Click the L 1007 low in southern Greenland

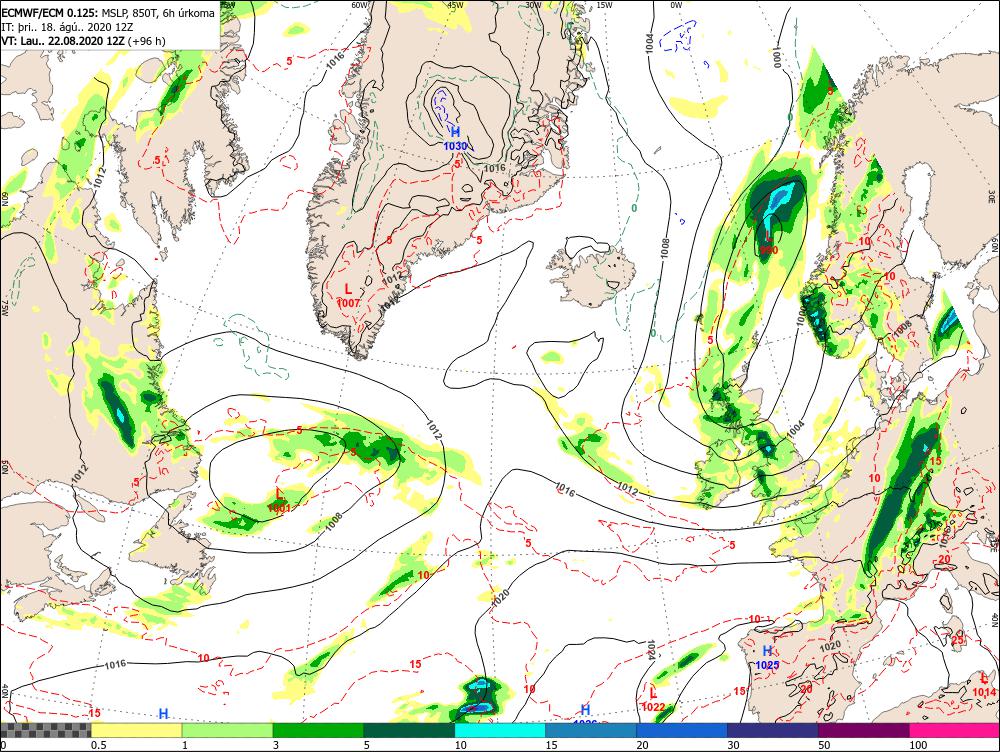[348, 295]
